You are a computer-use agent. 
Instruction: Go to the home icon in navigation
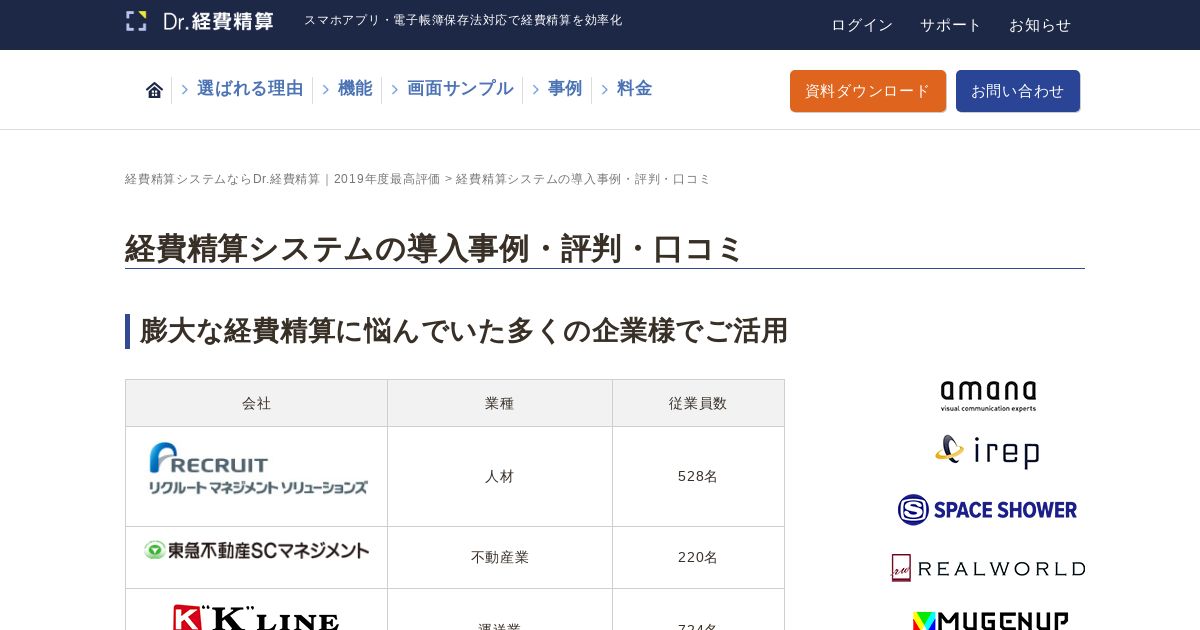click(154, 90)
